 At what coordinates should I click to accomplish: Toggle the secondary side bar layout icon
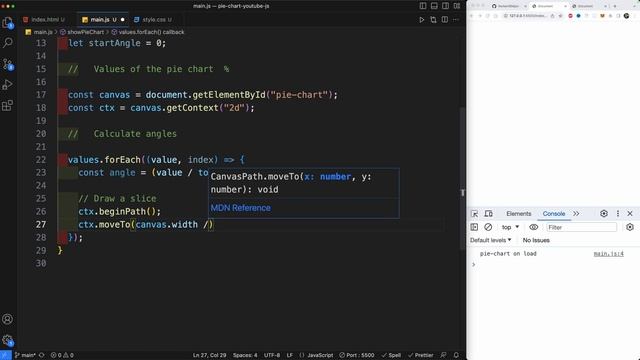coord(446,6)
